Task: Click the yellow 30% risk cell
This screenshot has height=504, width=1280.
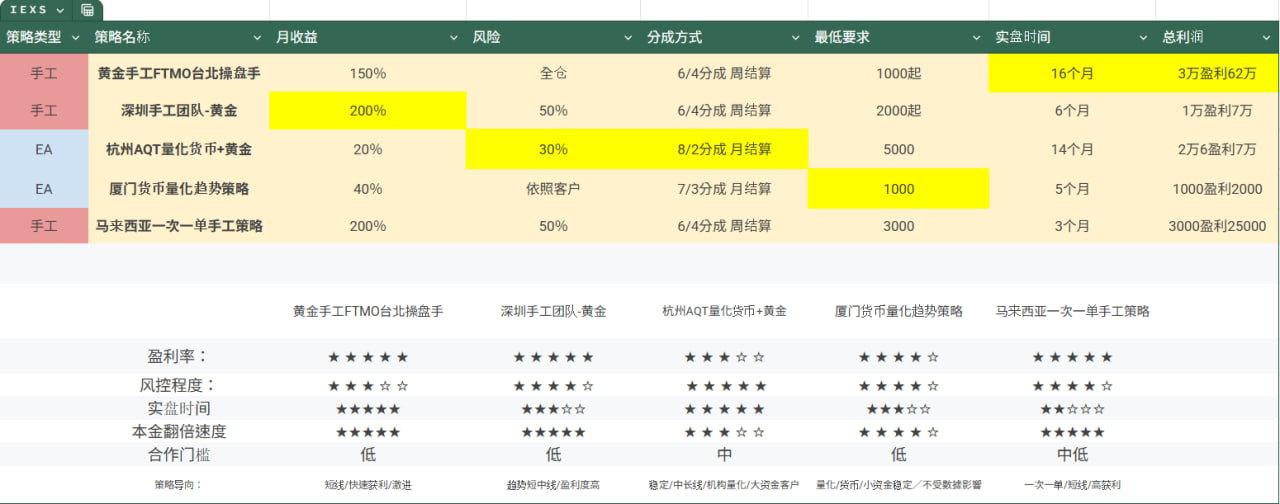Action: coord(553,150)
